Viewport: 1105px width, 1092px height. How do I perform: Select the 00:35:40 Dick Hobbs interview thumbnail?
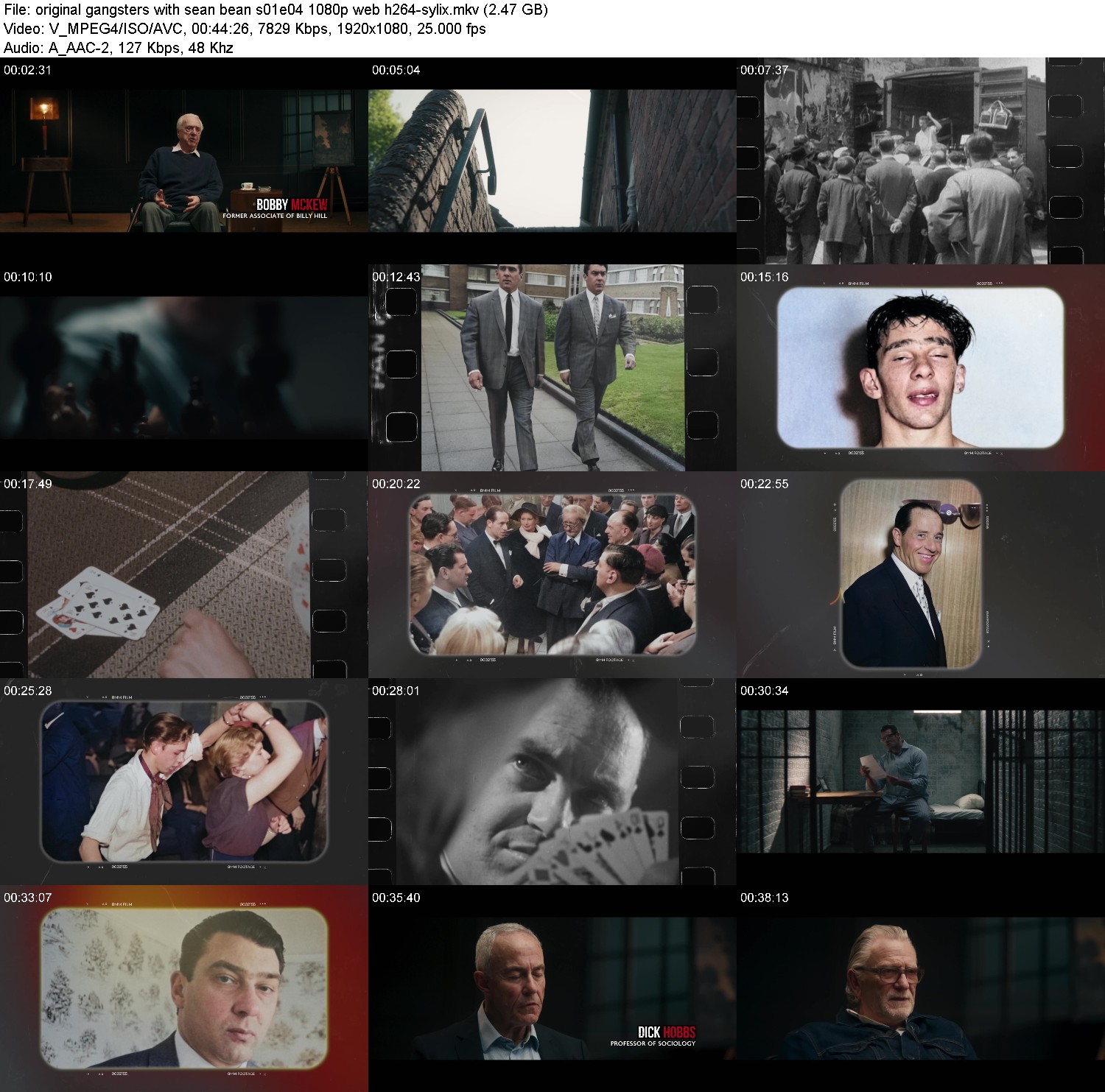click(x=552, y=989)
